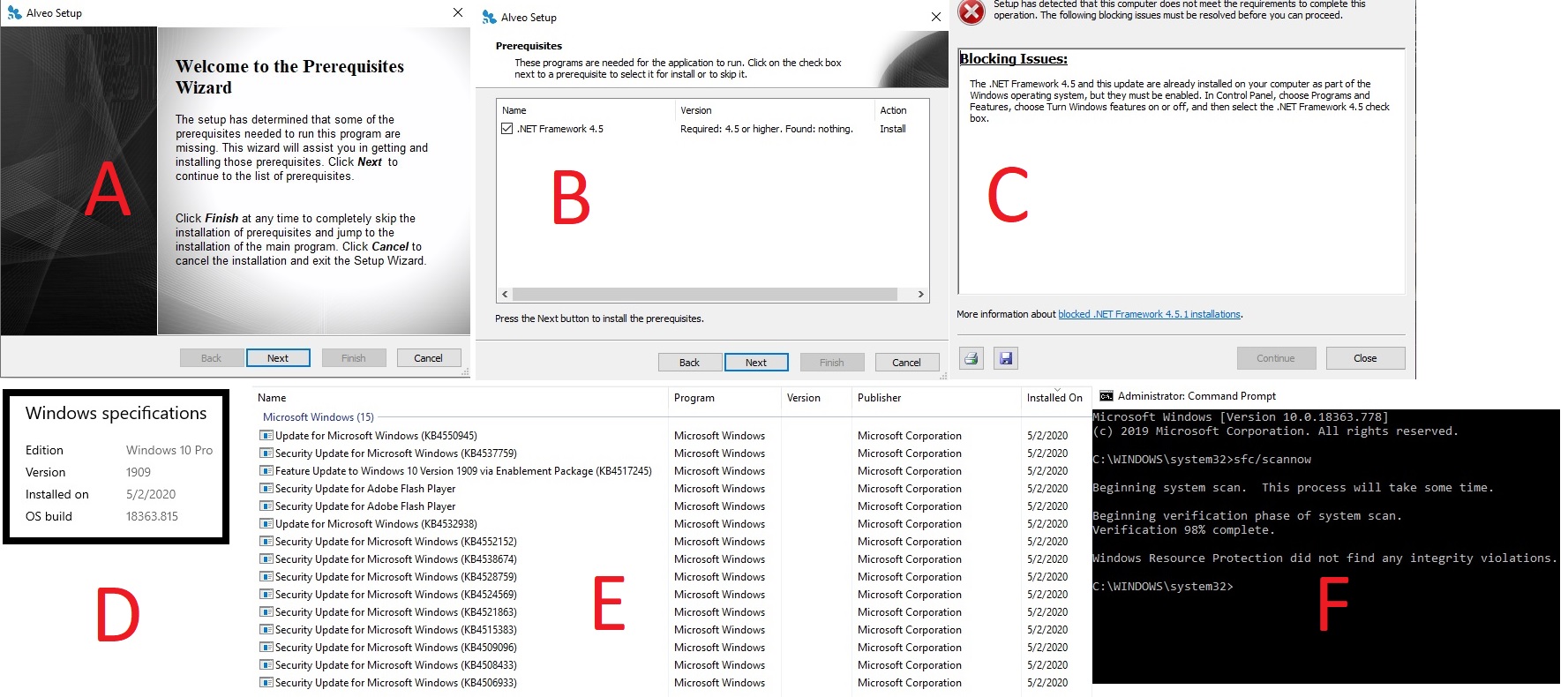This screenshot has height=697, width=1568.
Task: Click Alveo Setup icon in Welcome window title
Action: [14, 13]
